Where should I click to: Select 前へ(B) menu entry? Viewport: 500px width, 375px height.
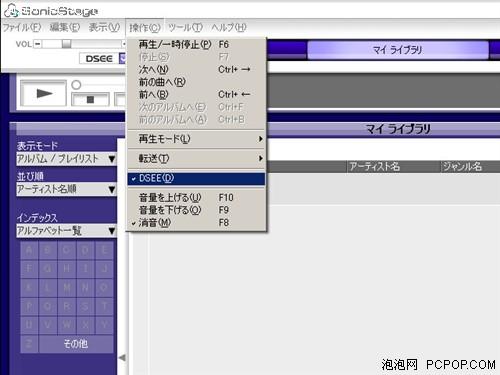pyautogui.click(x=196, y=95)
